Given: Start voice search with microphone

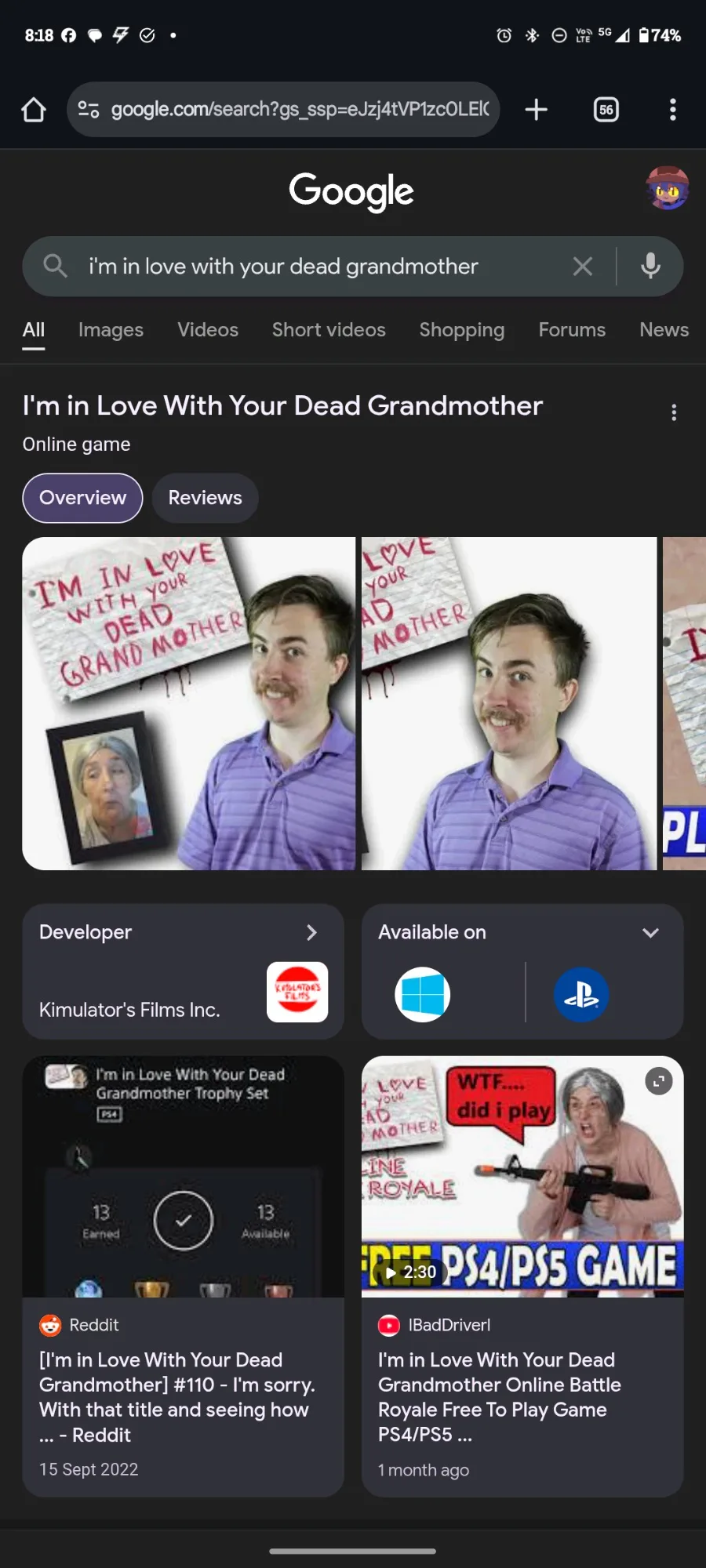Looking at the screenshot, I should point(650,267).
